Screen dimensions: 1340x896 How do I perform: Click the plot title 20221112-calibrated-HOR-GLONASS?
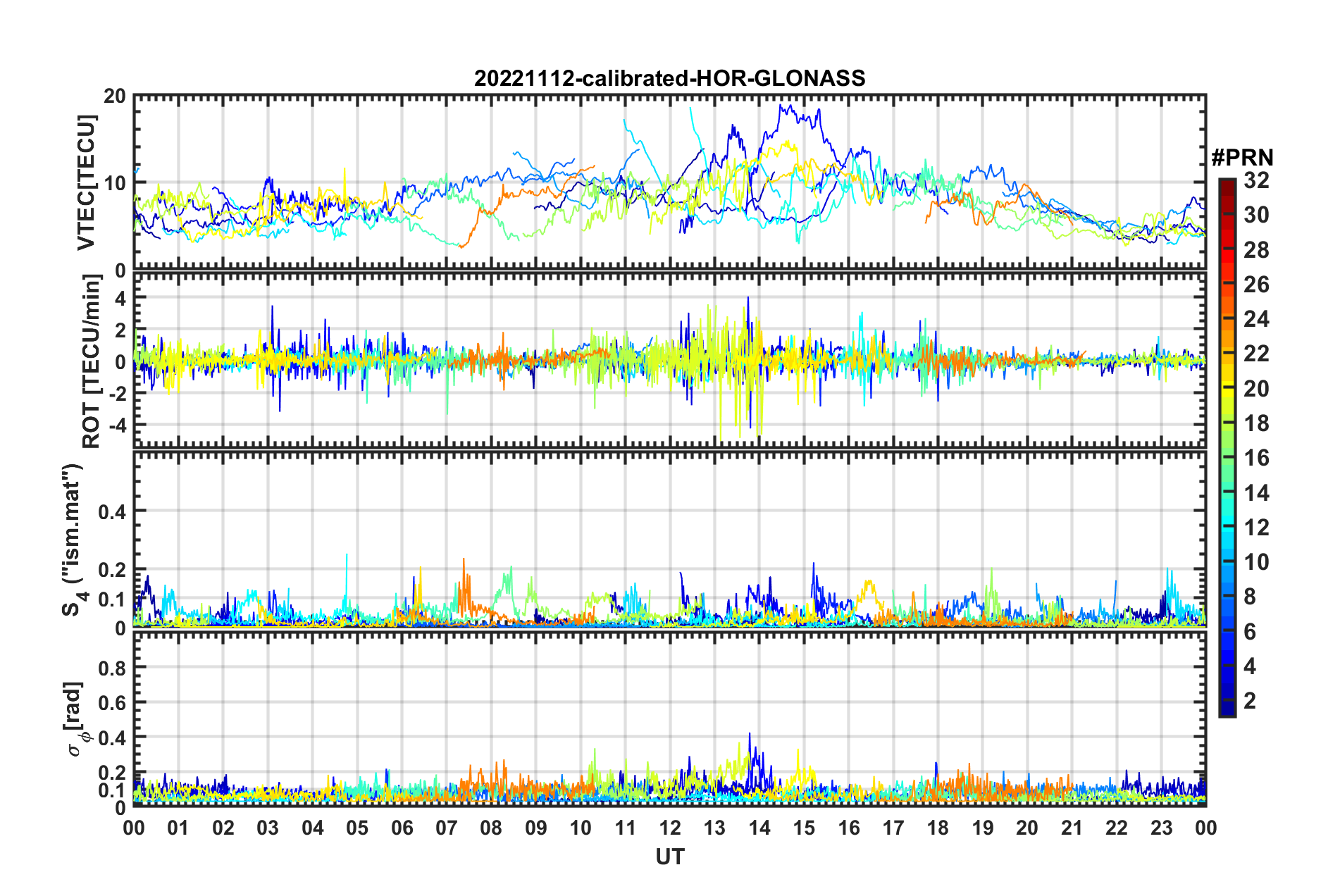pos(669,78)
